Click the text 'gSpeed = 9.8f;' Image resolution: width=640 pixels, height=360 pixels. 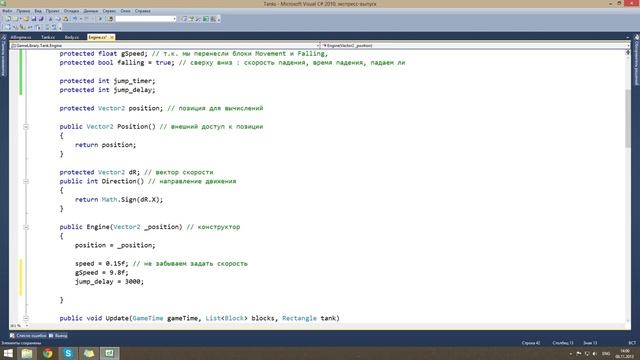pyautogui.click(x=102, y=273)
